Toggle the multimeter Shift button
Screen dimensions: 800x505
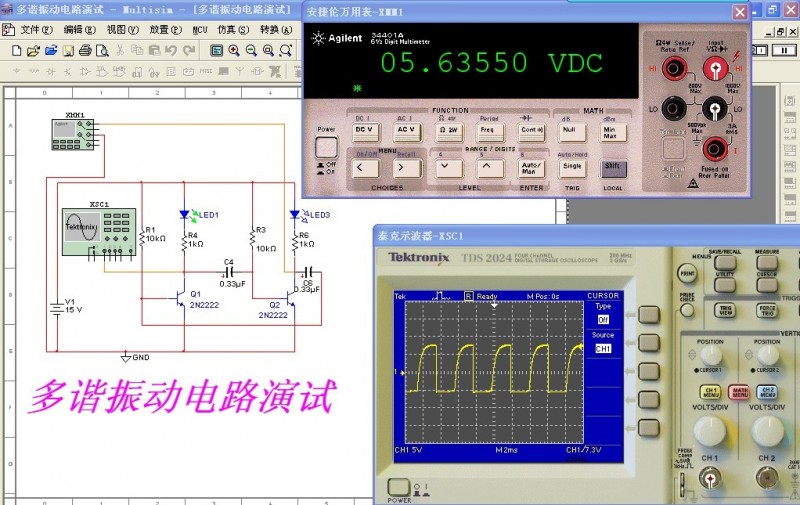pyautogui.click(x=611, y=168)
